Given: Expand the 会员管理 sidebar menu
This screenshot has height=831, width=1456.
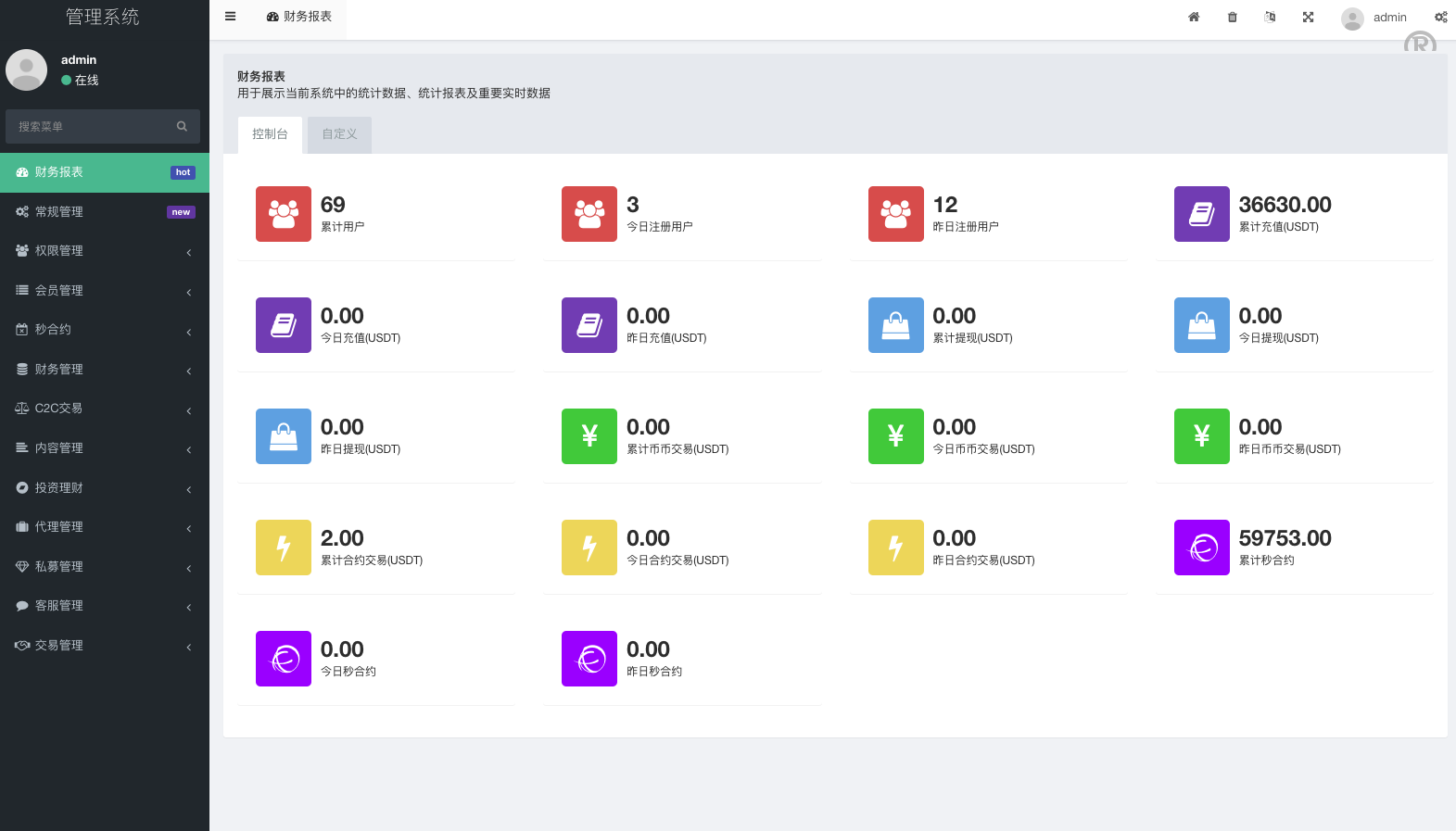Looking at the screenshot, I should pyautogui.click(x=104, y=291).
